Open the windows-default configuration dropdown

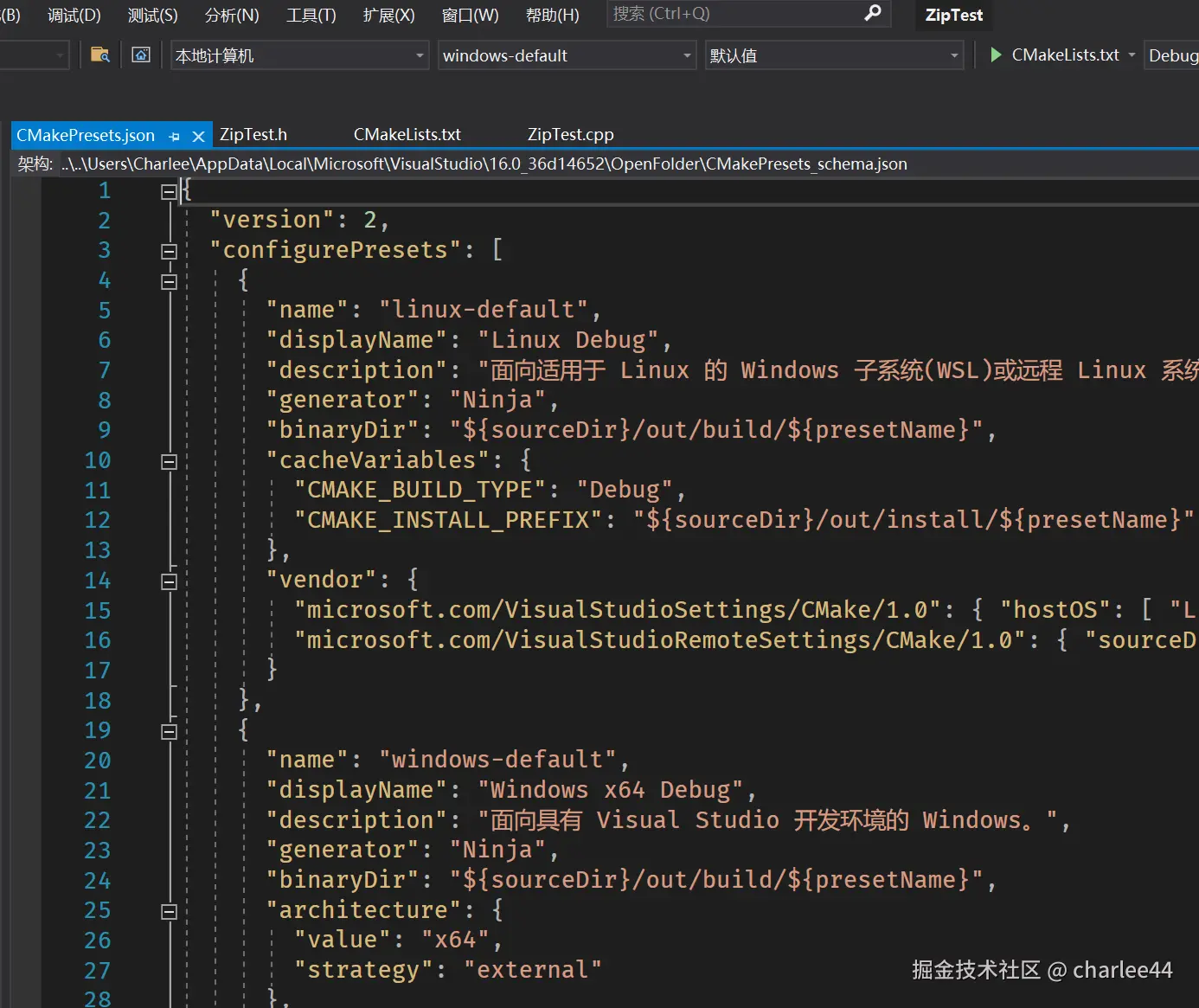click(x=686, y=55)
